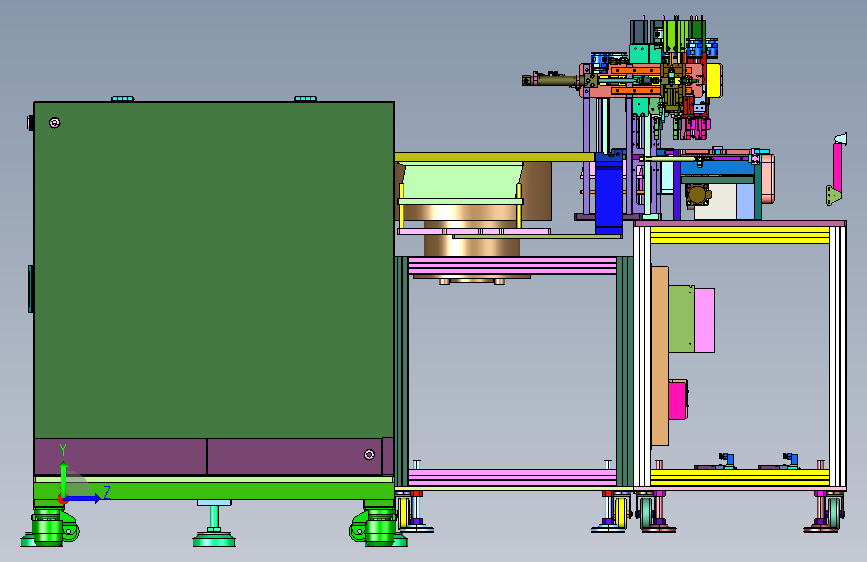Pick the yellow top crossbeam of right frame
Viewport: 867px width, 562px height.
(x=740, y=235)
